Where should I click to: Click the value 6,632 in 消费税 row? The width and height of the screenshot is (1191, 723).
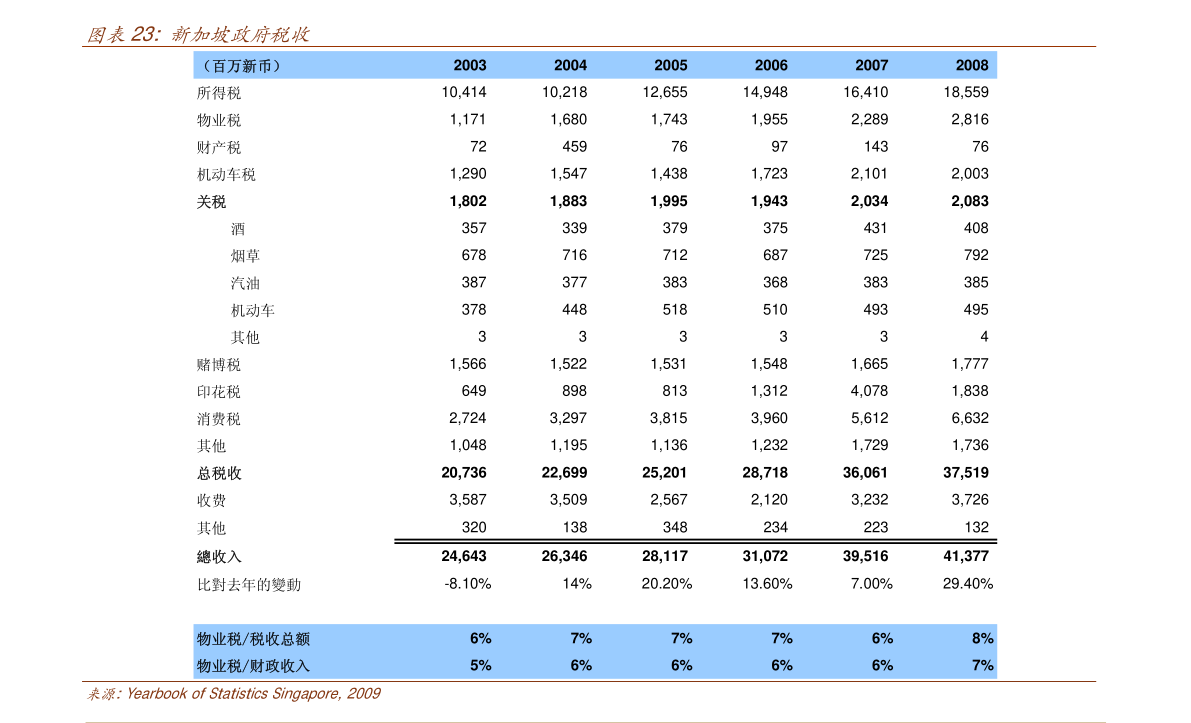pyautogui.click(x=969, y=418)
